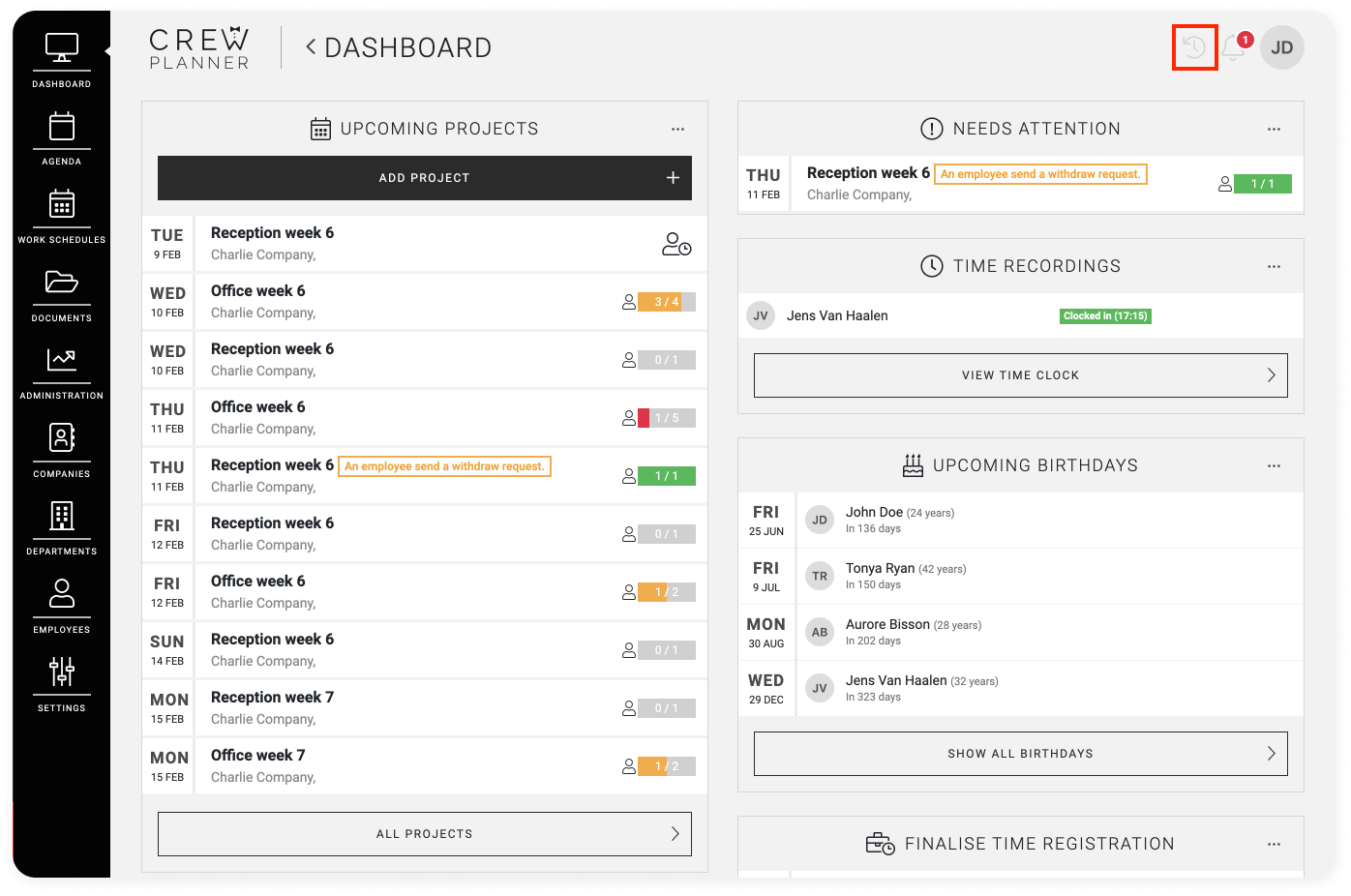This screenshot has width=1351, height=896.
Task: Click the back chevron beside Dashboard
Action: pyautogui.click(x=311, y=47)
